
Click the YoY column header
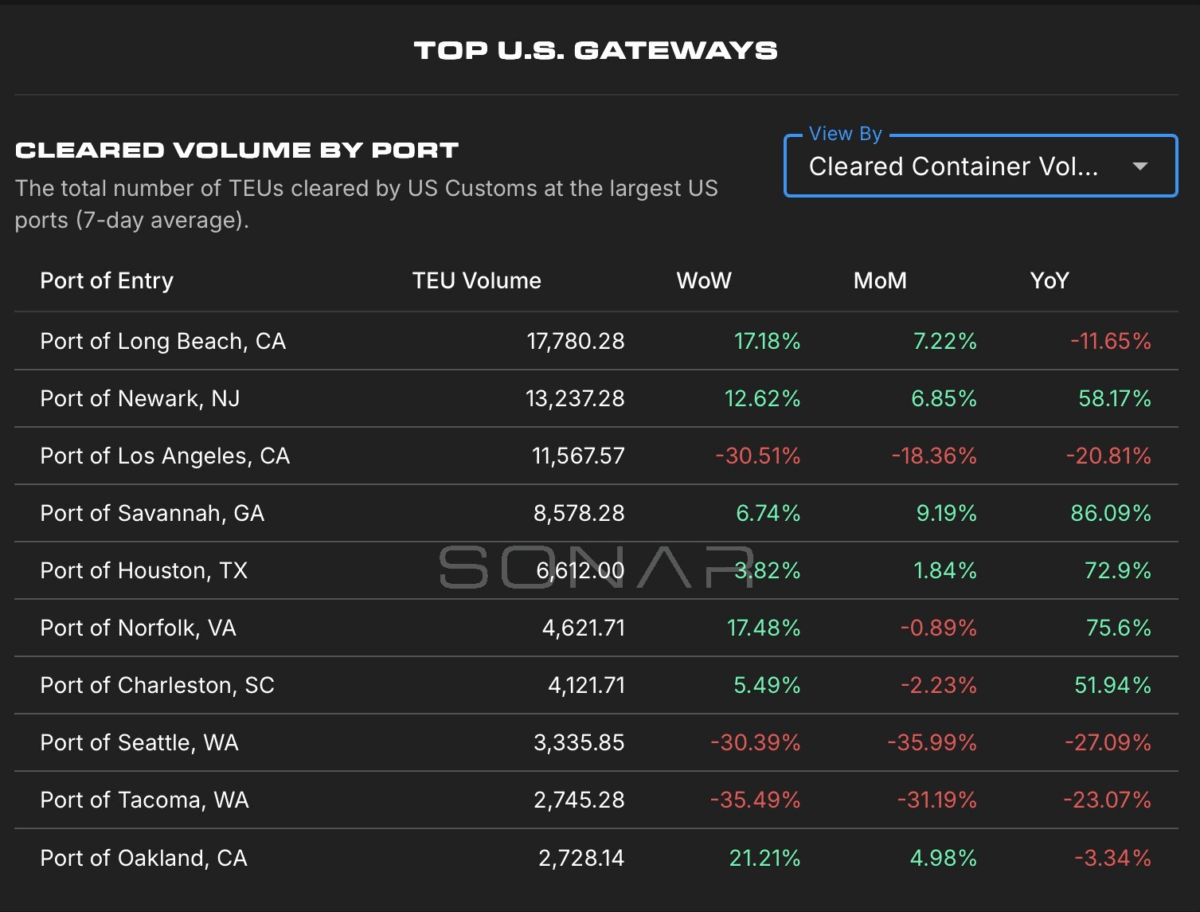(x=1050, y=281)
